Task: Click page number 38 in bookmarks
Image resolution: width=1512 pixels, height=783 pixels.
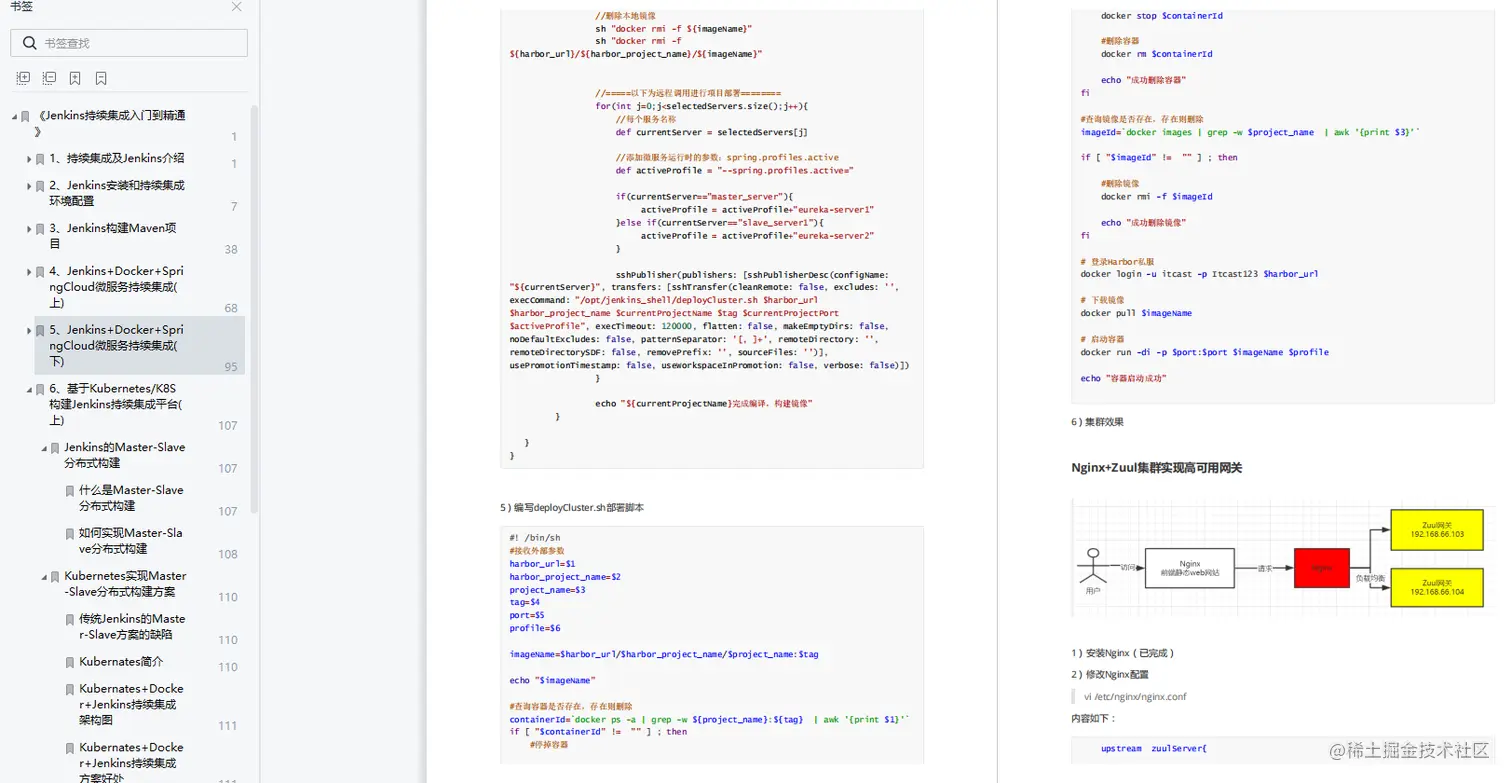Action: [231, 250]
